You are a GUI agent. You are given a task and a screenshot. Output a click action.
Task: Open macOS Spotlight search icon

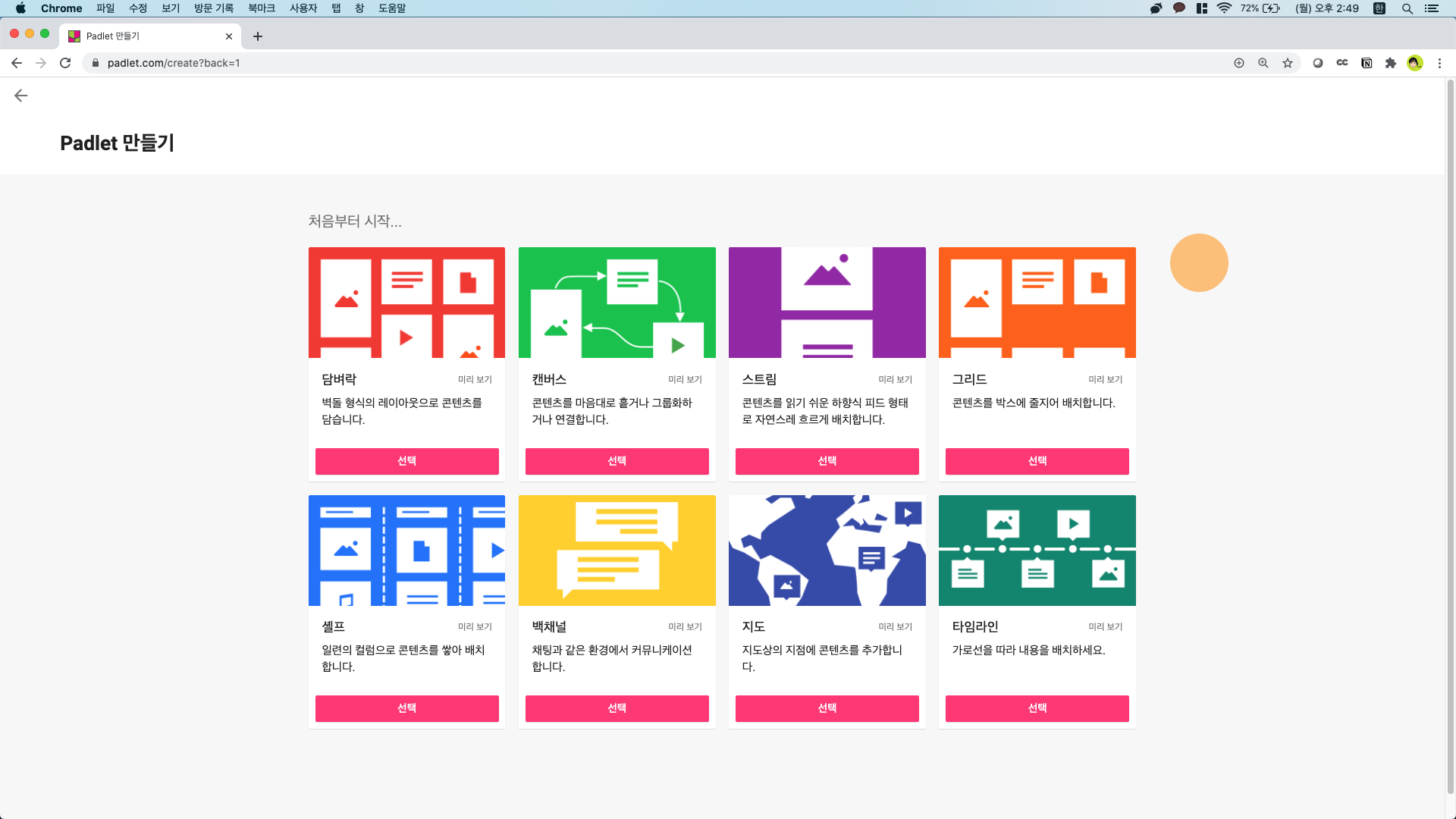(1407, 8)
